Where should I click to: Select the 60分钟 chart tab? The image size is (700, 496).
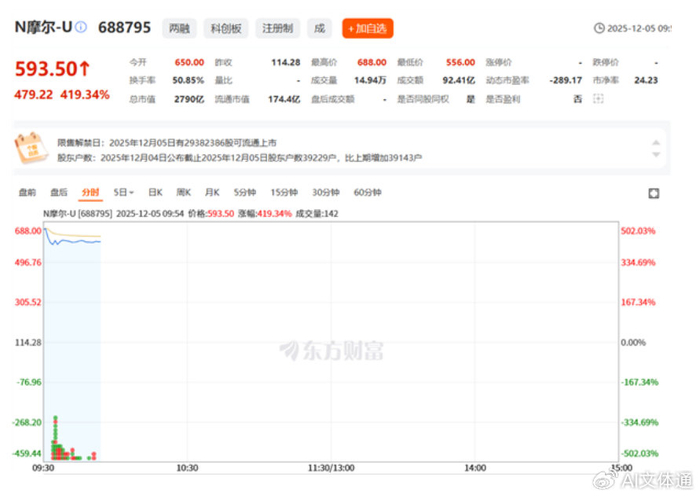pos(367,192)
